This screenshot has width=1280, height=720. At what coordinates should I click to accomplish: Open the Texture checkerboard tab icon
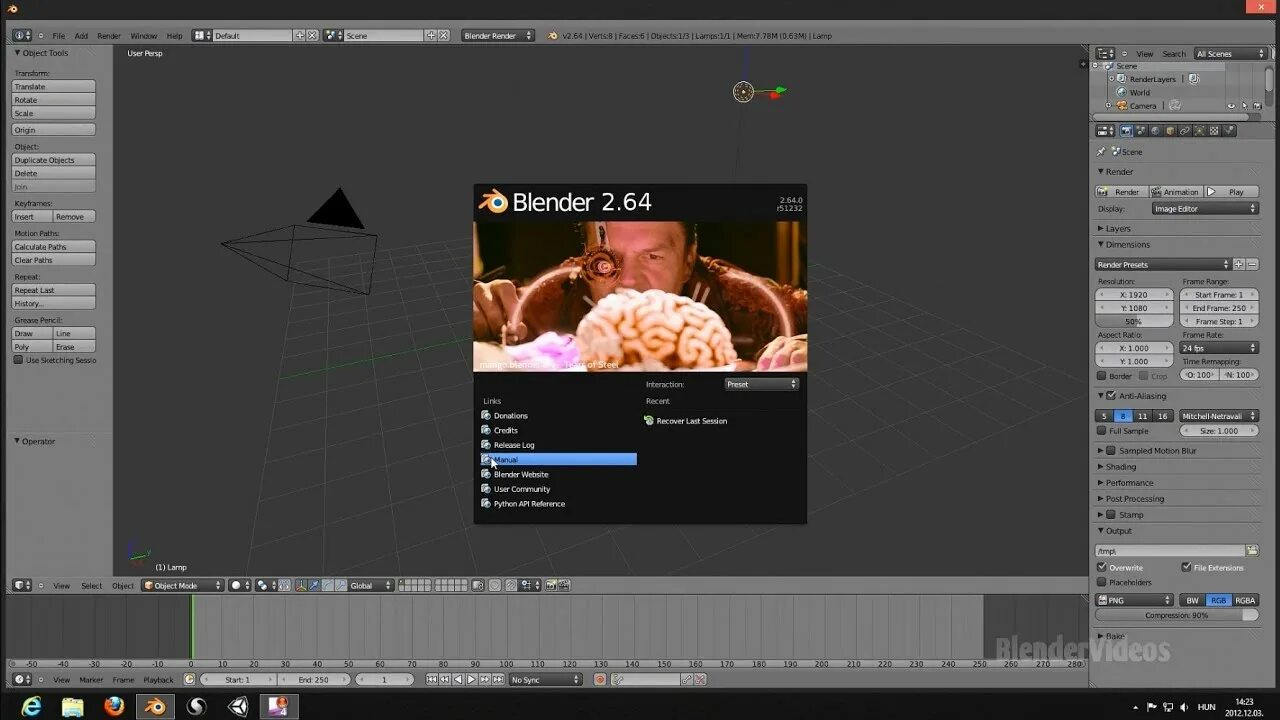point(1214,130)
